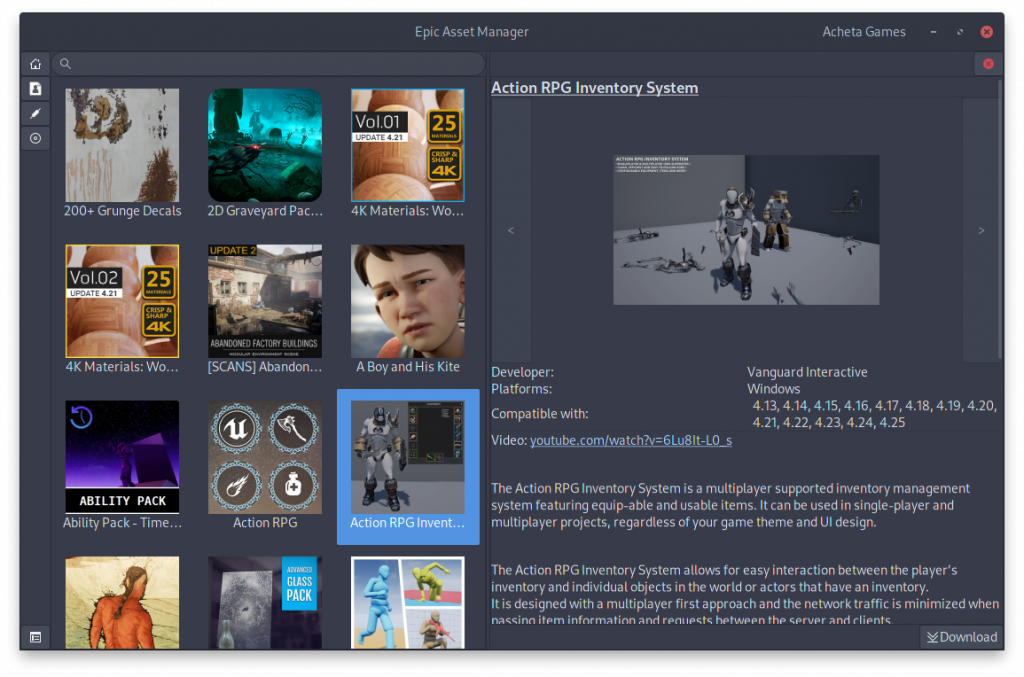1024x677 pixels.
Task: Maximize the Epic Asset Manager window
Action: pyautogui.click(x=960, y=32)
